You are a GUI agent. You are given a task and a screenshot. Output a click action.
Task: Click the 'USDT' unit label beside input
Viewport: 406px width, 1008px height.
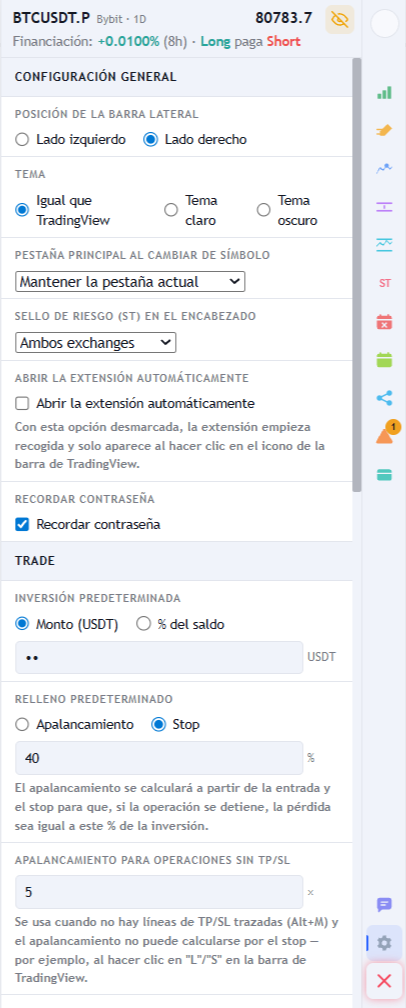coord(321,658)
